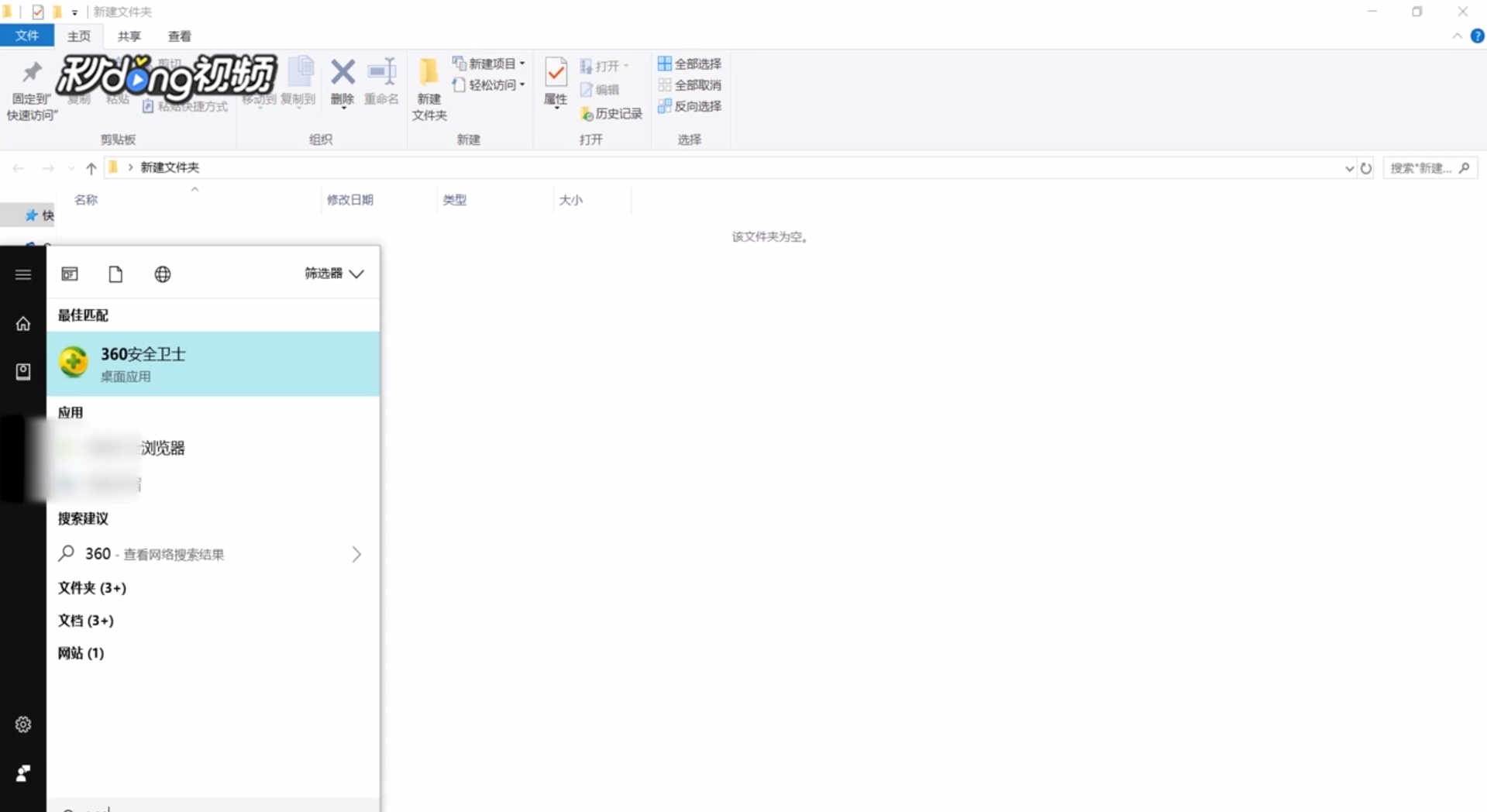Filter search results by web globe icon
Viewport: 1487px width, 812px height.
[162, 274]
